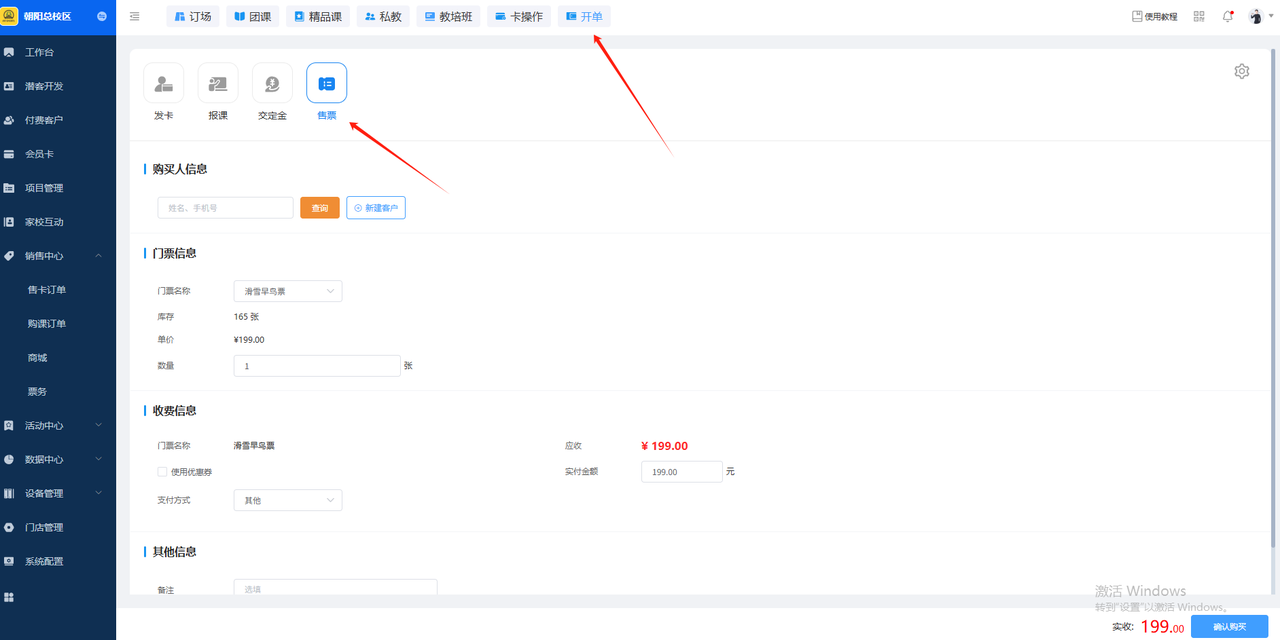Open the 交定金 deposit icon
This screenshot has height=640, width=1280.
pos(272,84)
